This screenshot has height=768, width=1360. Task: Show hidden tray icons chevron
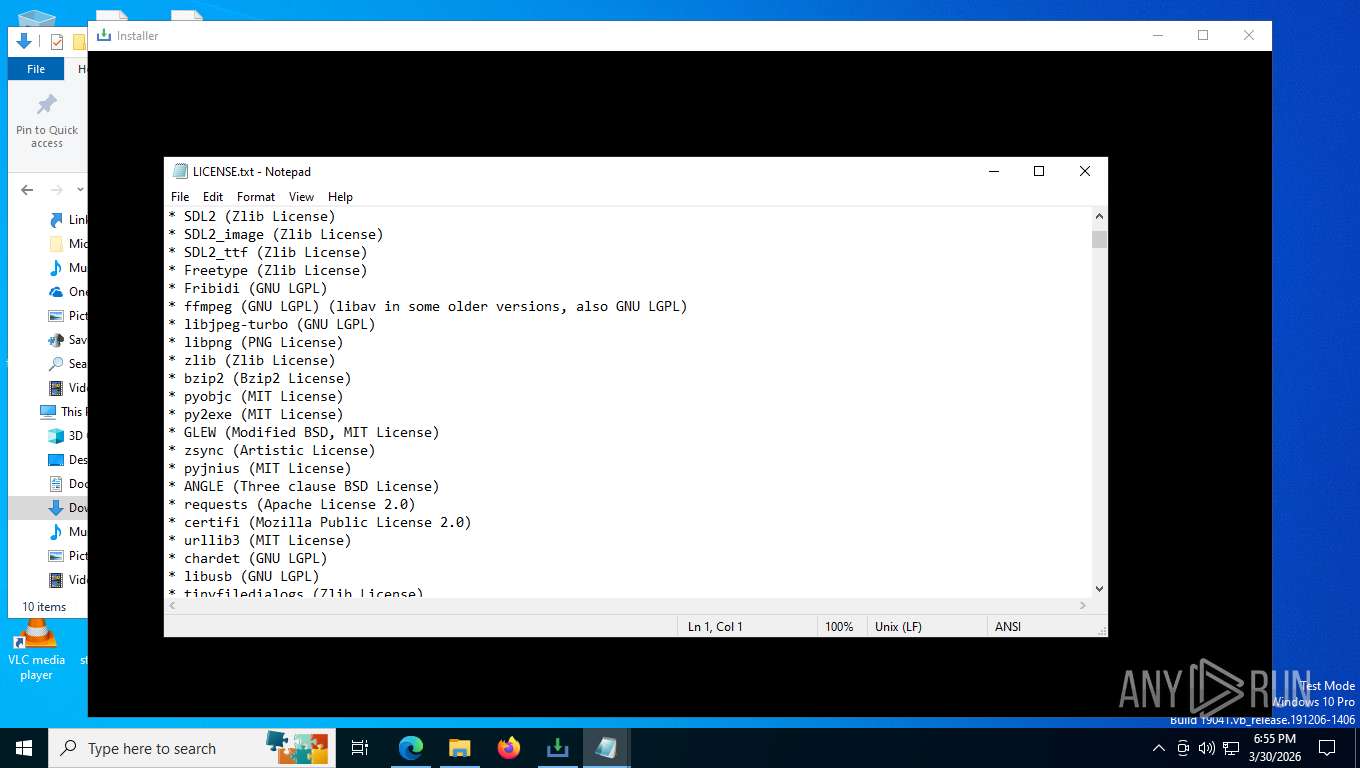[x=1159, y=748]
